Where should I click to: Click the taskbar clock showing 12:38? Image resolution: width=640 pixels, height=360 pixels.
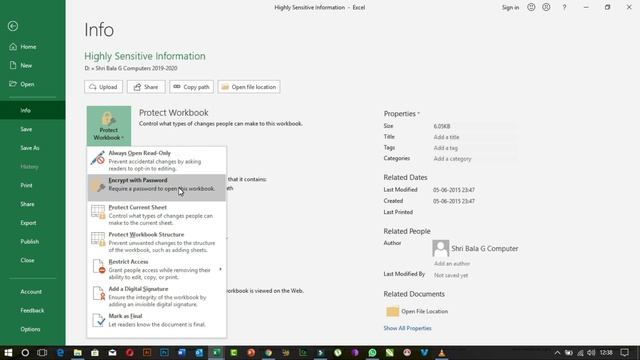pos(607,353)
